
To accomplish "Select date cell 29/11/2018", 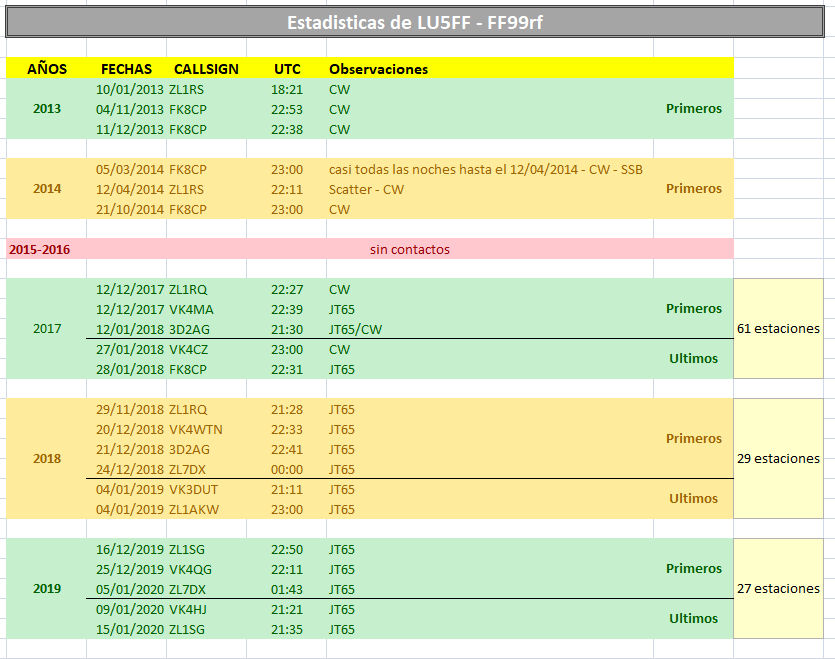I will coord(129,409).
